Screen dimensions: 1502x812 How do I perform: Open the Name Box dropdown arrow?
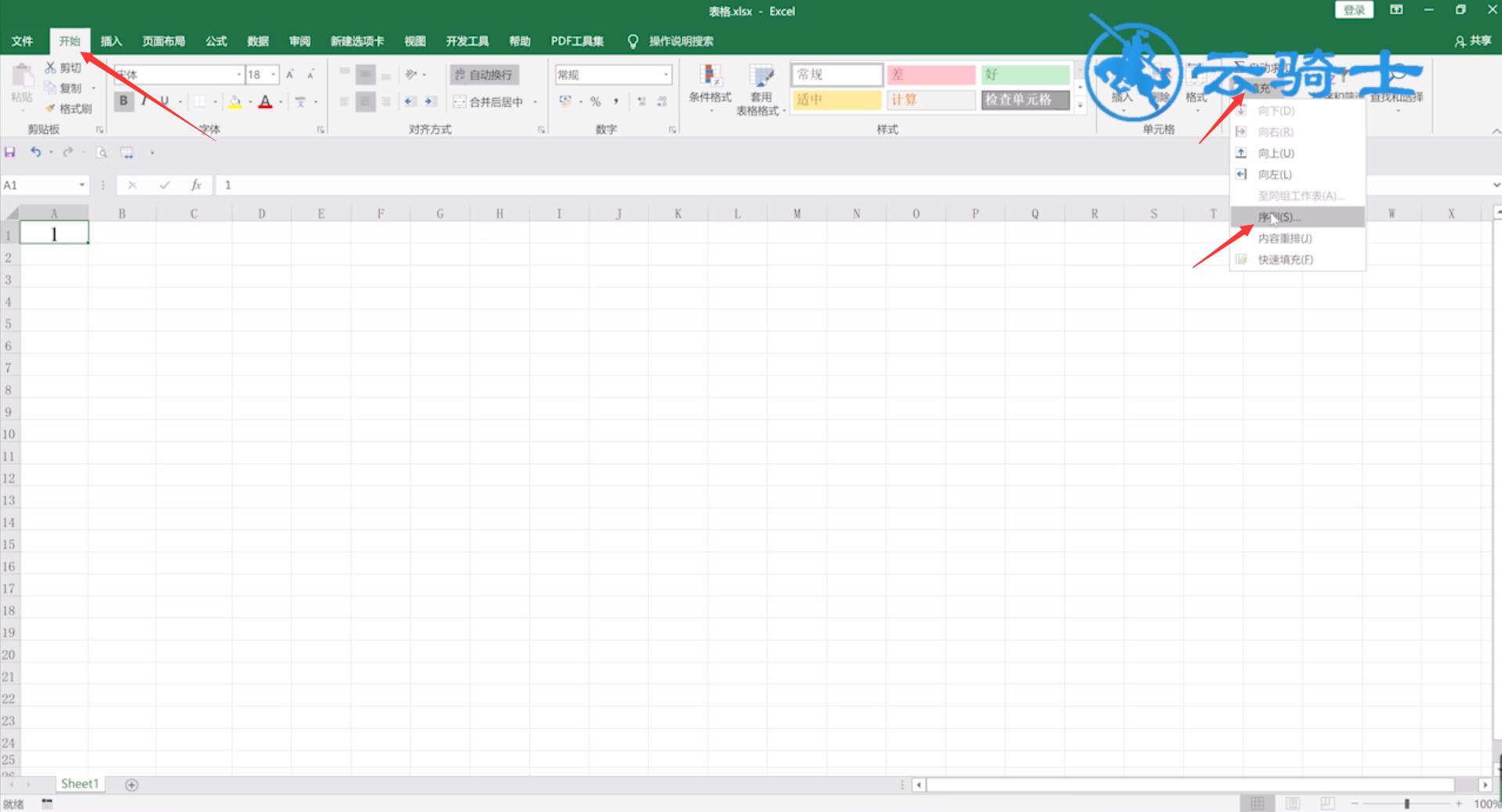[x=82, y=185]
